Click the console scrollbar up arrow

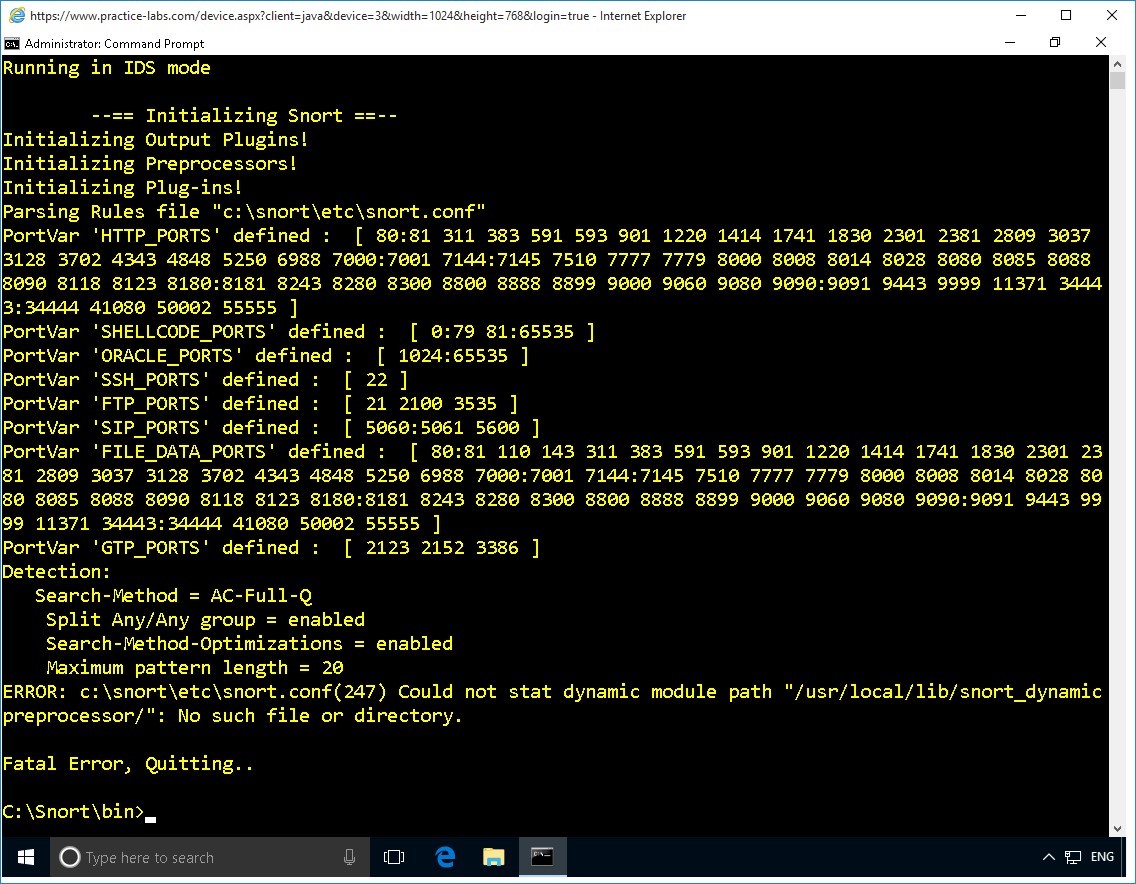pos(1118,64)
